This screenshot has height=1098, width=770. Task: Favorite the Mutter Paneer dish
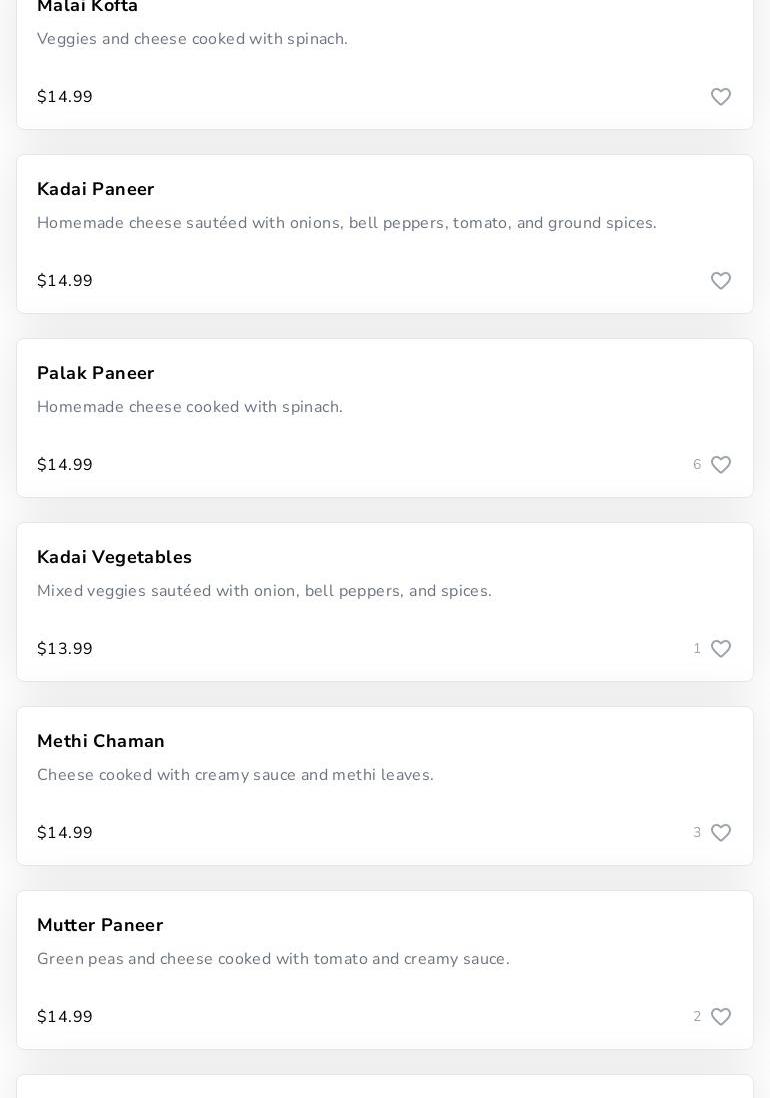[x=720, y=1017]
